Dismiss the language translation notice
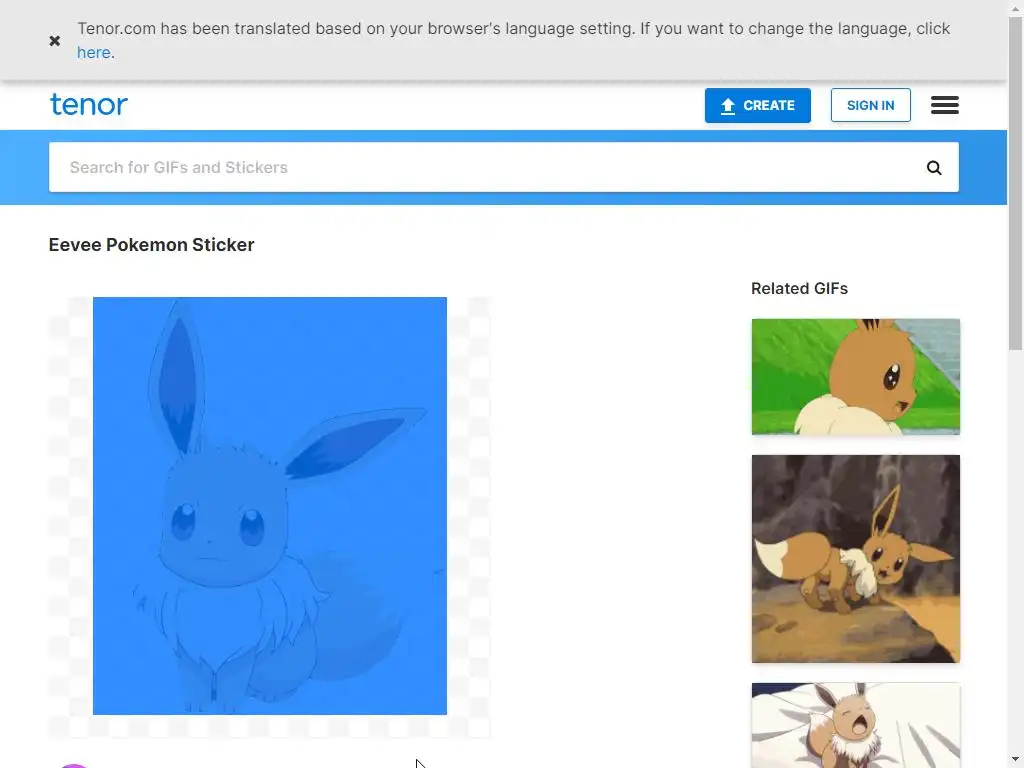The width and height of the screenshot is (1024, 768). click(55, 40)
